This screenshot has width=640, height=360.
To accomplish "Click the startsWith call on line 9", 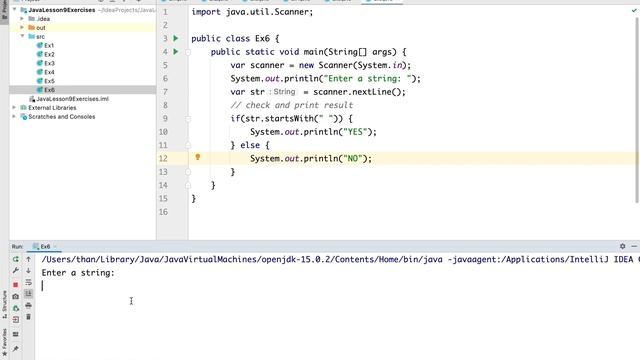I will point(289,118).
